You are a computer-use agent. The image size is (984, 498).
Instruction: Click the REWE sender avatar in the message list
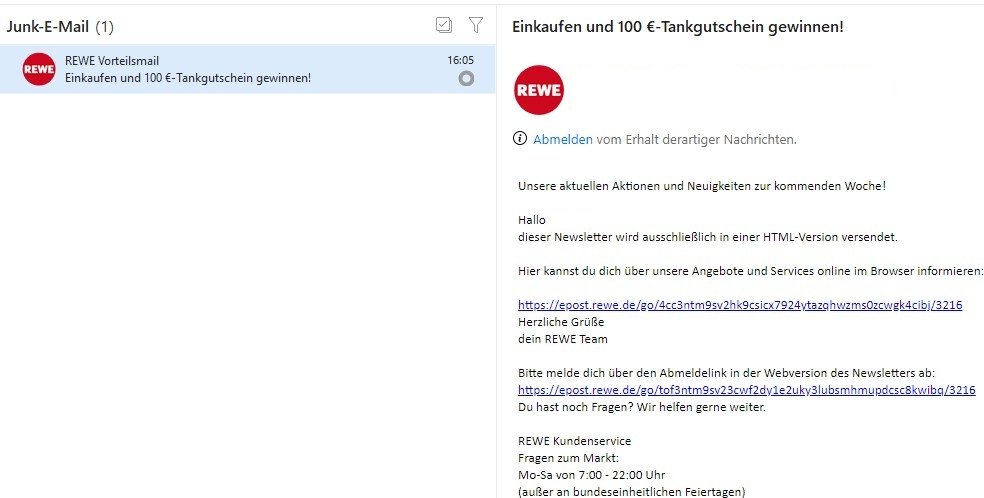39,69
